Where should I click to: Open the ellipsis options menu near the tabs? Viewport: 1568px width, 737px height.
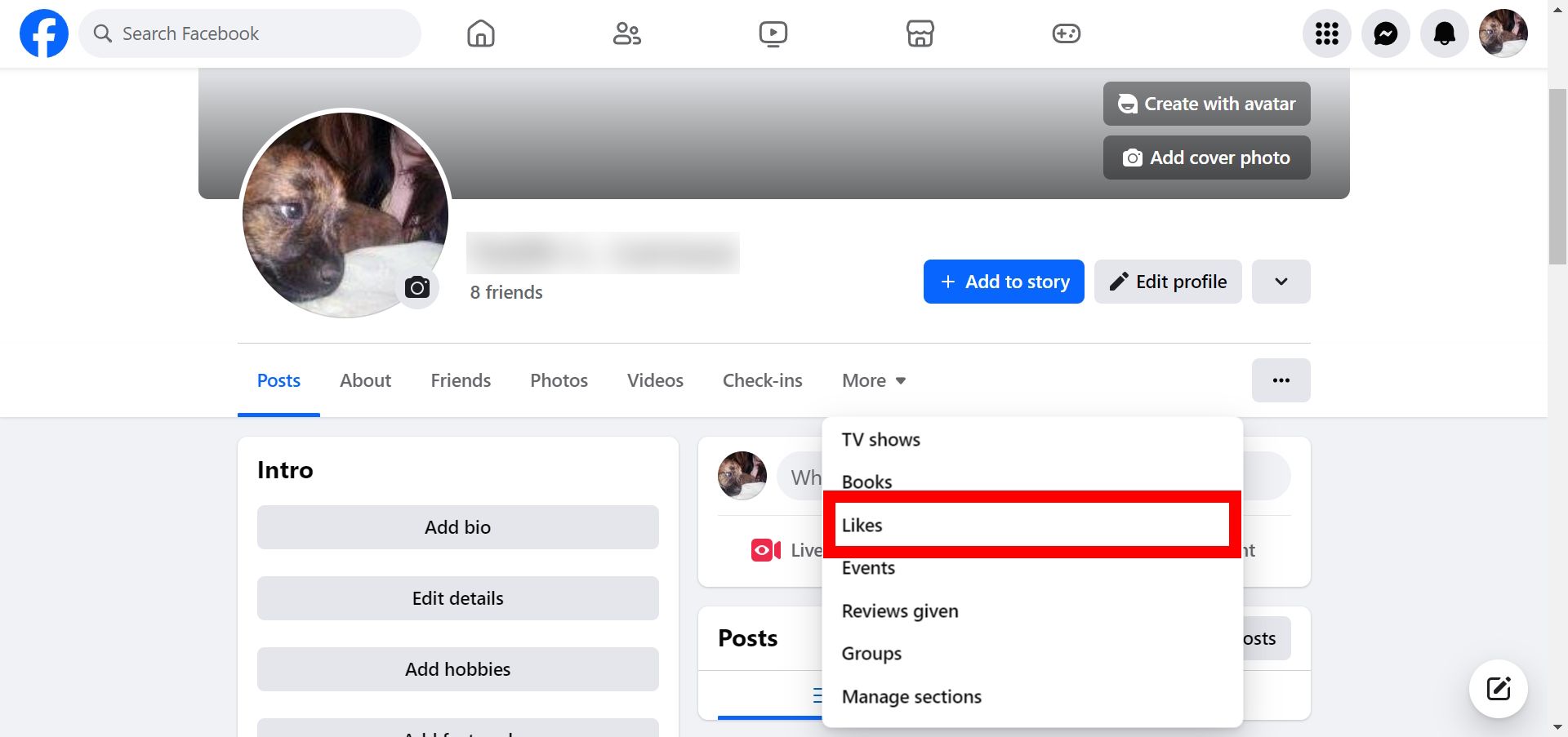tap(1281, 380)
